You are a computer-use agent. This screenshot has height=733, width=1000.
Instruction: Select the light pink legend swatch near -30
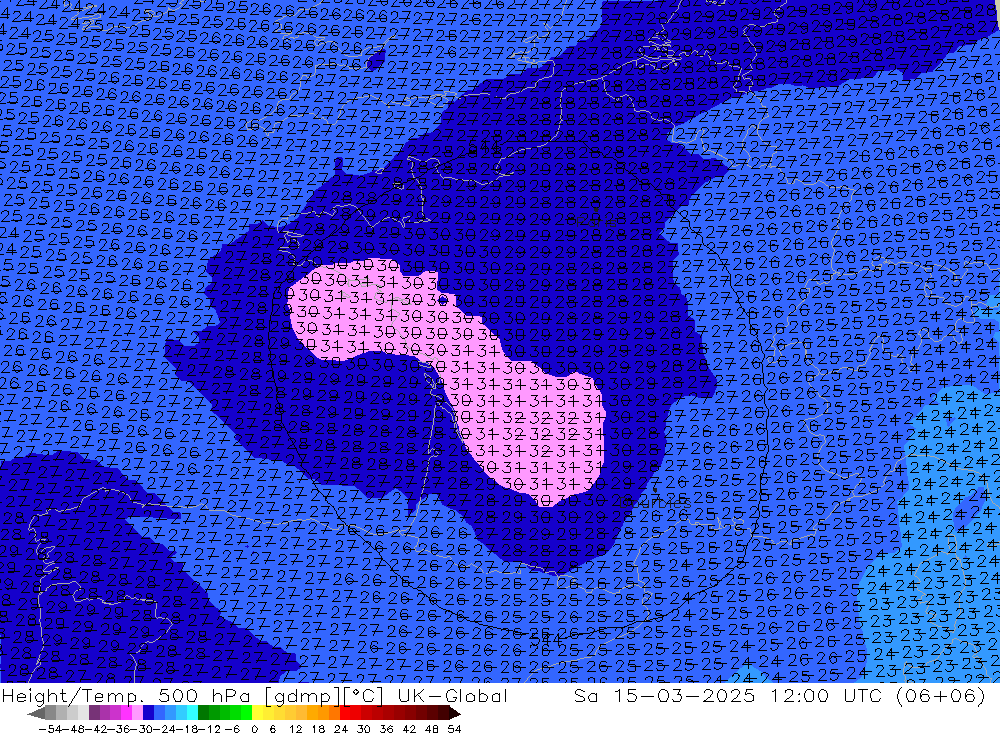click(137, 713)
